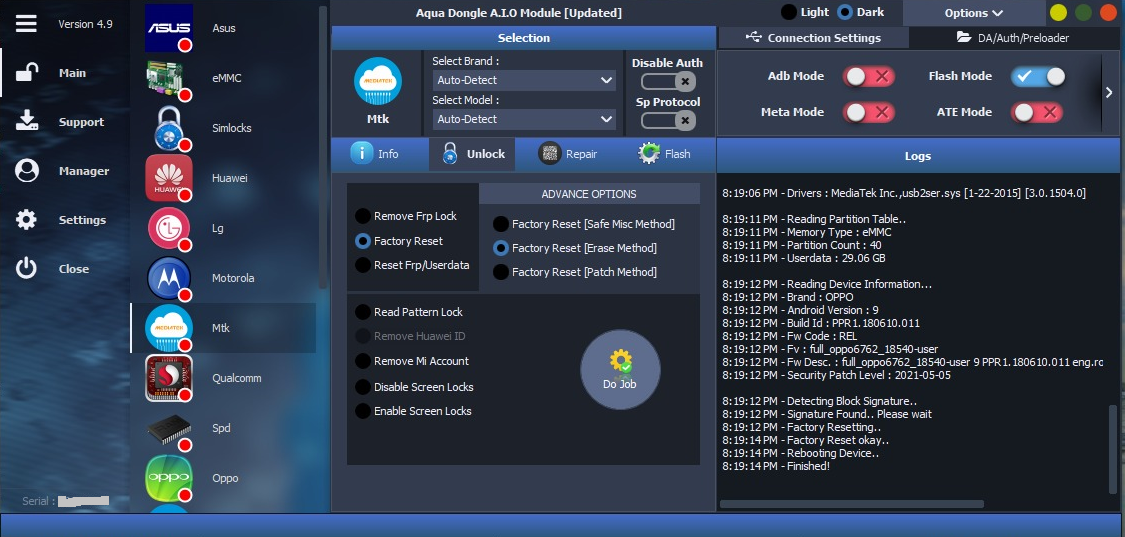Select the LG brand icon

169,228
